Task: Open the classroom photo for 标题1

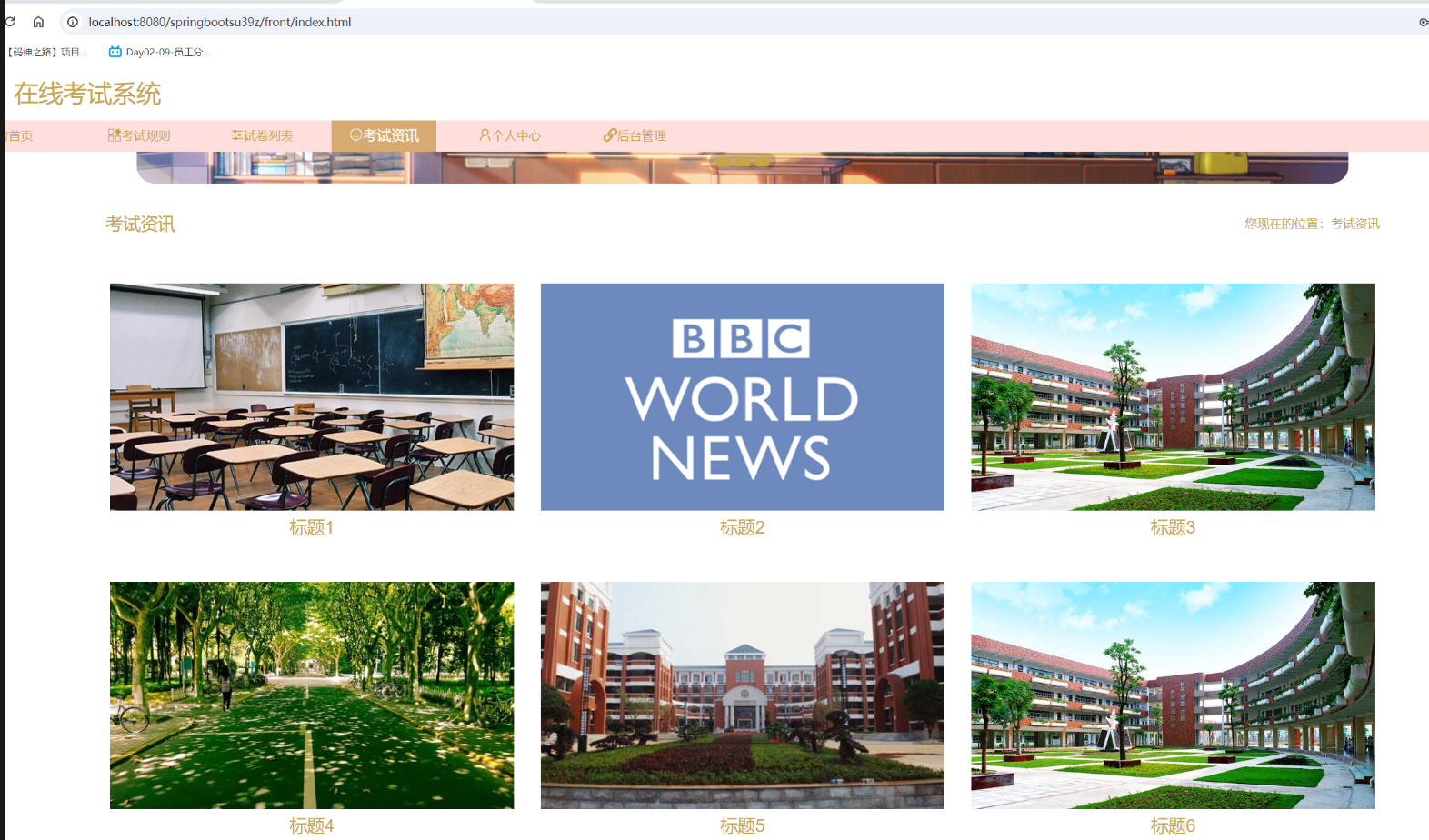Action: 312,396
